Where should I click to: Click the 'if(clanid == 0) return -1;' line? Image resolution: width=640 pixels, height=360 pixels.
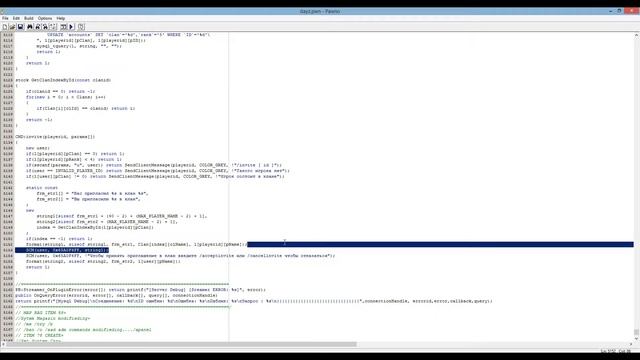point(61,91)
